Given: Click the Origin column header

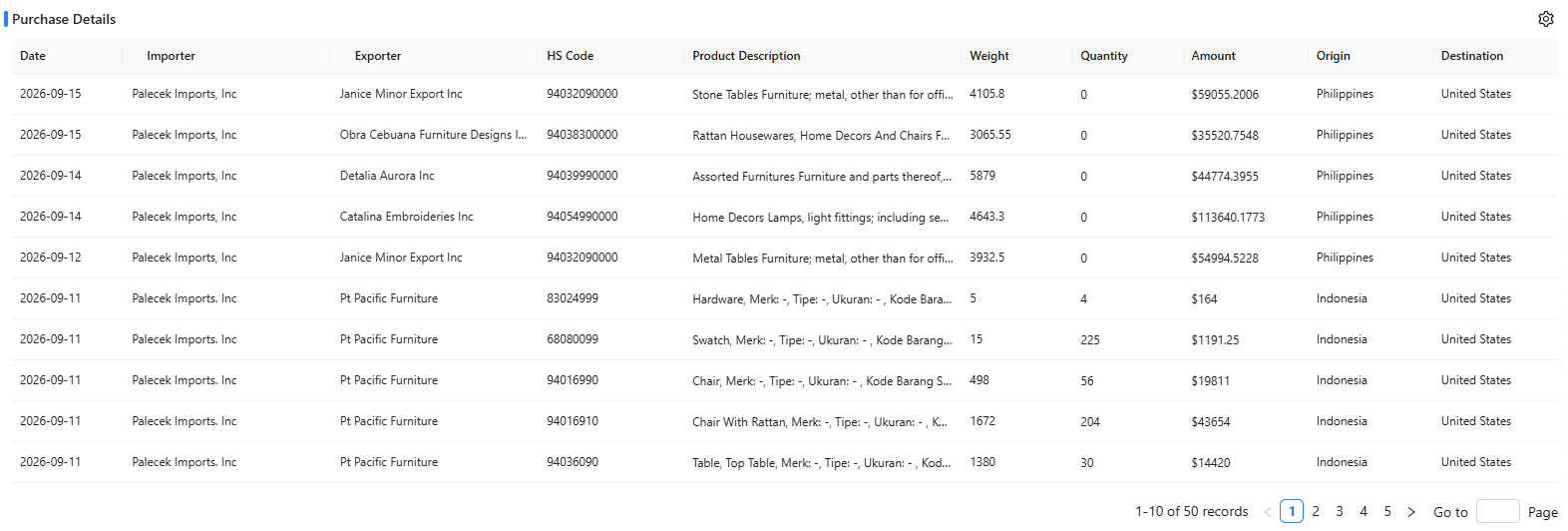Looking at the screenshot, I should tap(1333, 56).
